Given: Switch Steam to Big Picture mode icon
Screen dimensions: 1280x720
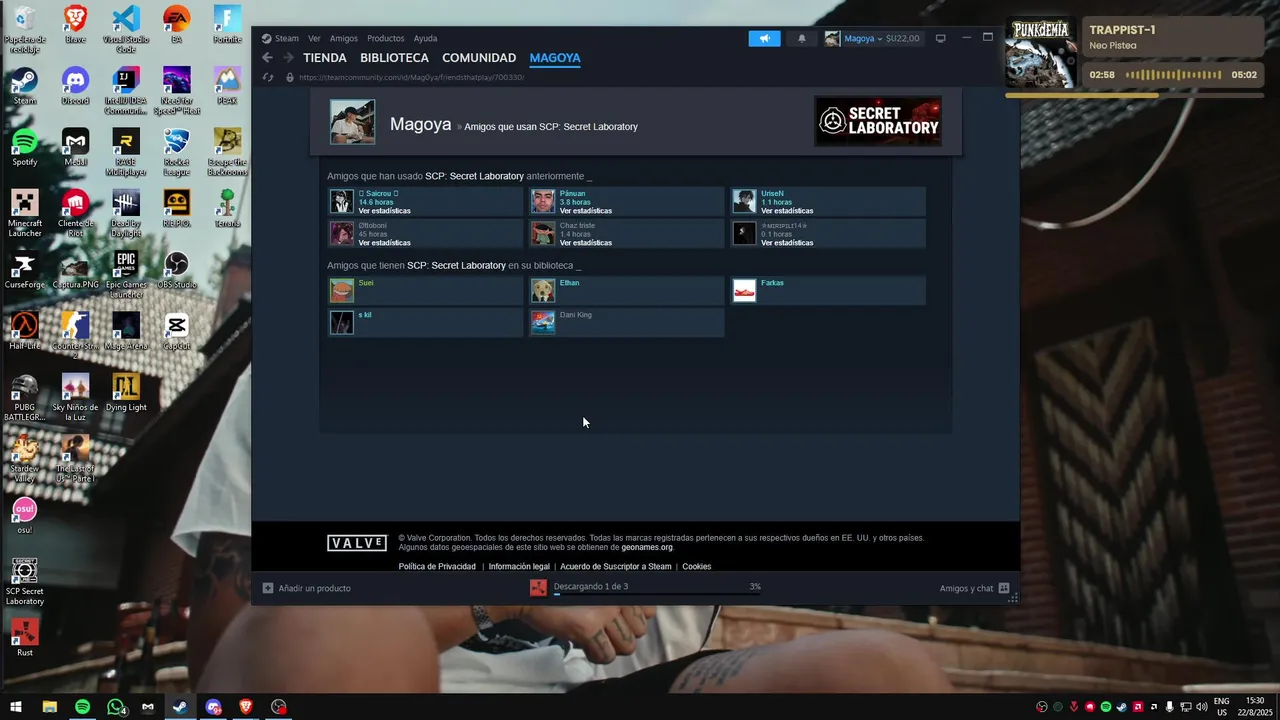Looking at the screenshot, I should 940,38.
